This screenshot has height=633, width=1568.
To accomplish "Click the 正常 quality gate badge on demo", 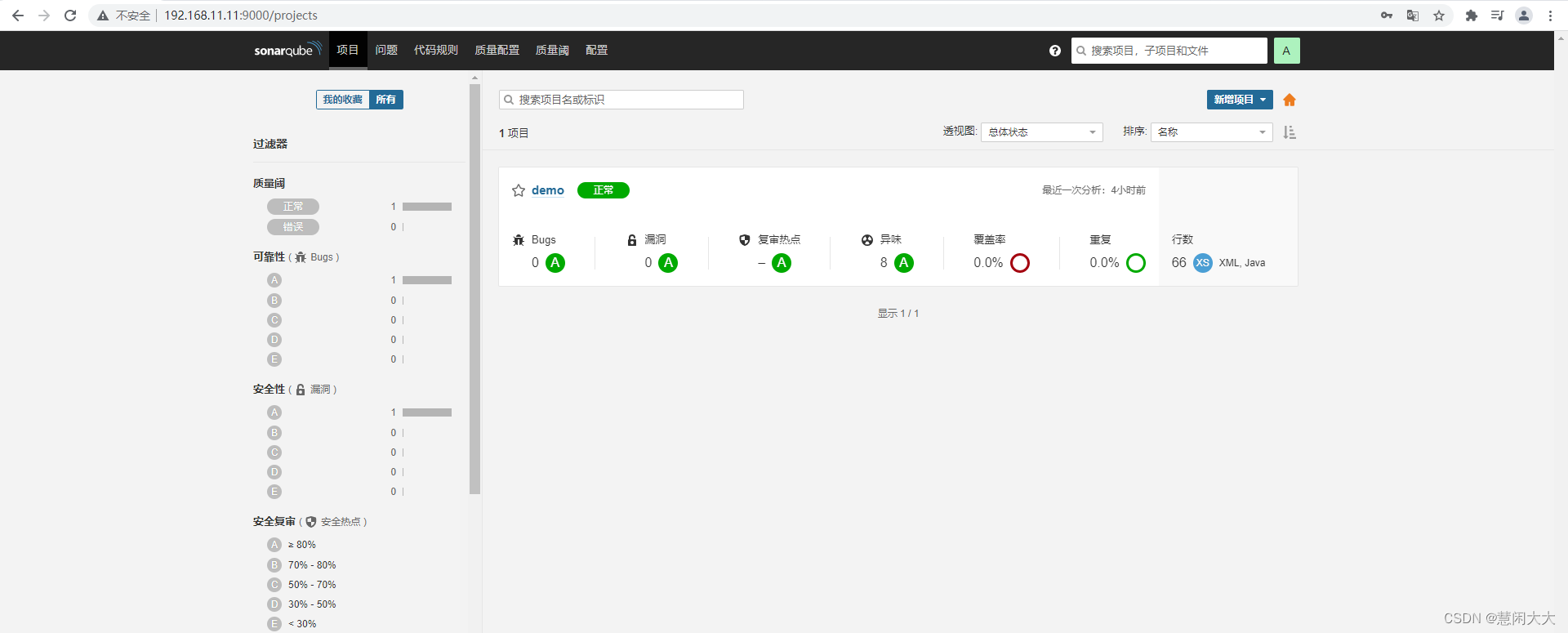I will pos(604,190).
